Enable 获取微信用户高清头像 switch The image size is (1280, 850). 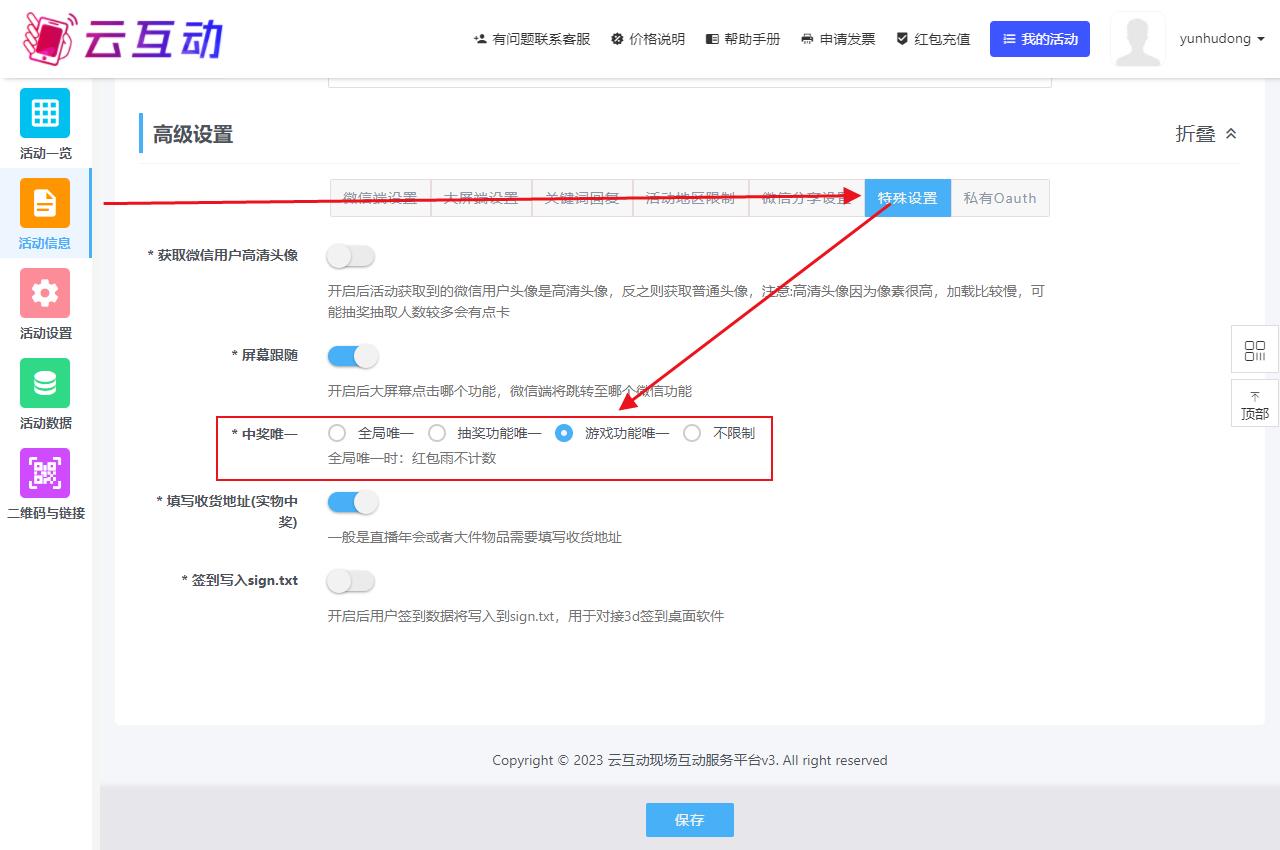(351, 256)
